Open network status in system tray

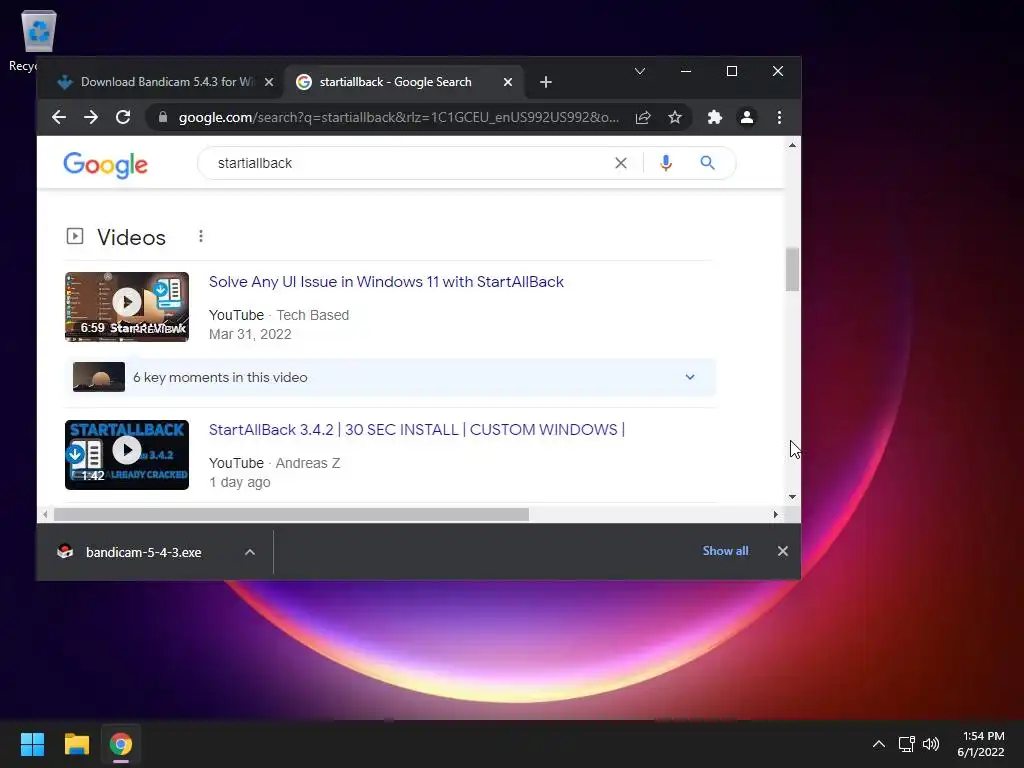pyautogui.click(x=906, y=744)
